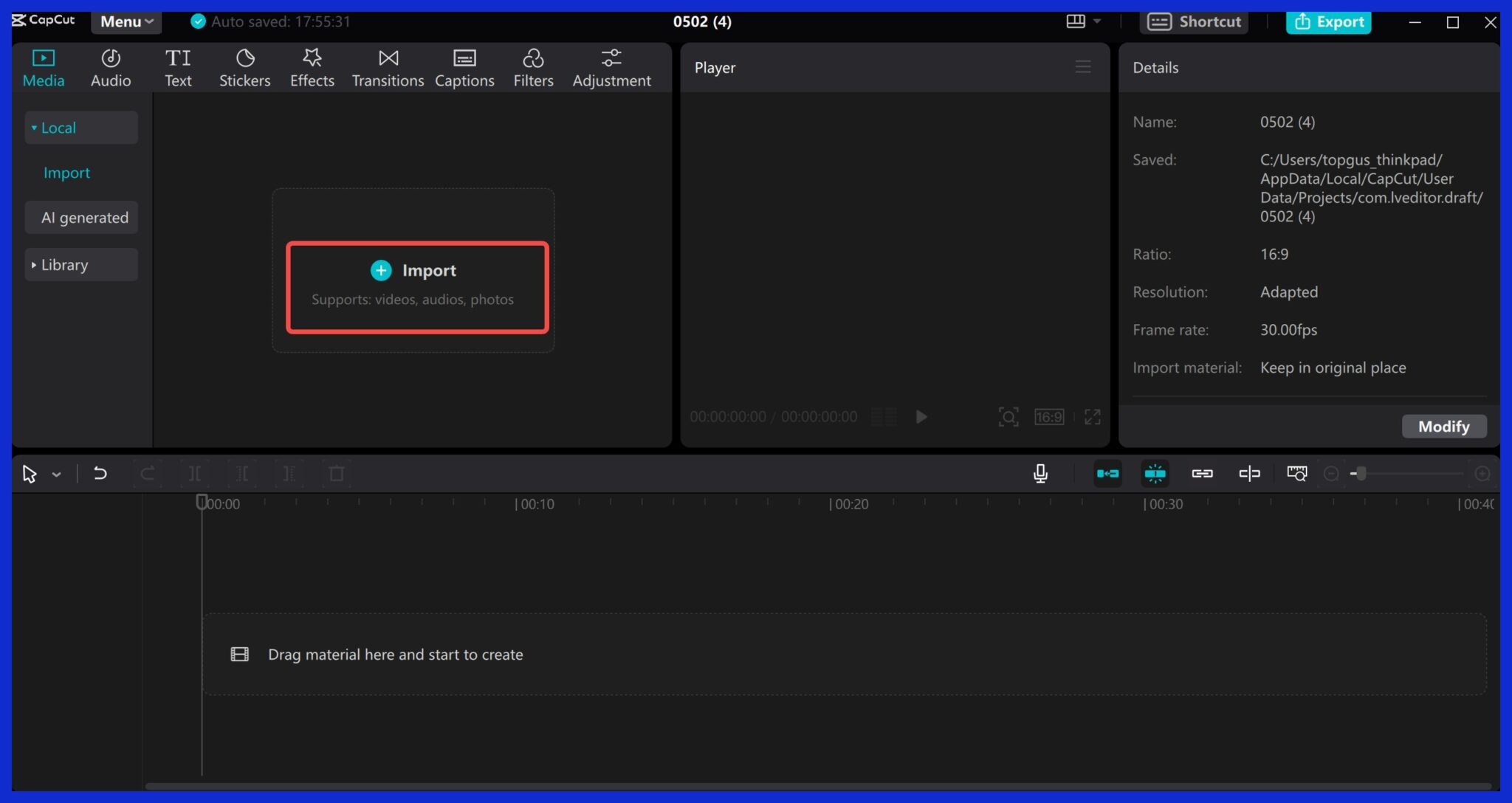The image size is (1512, 803).
Task: Open the Menu dropdown
Action: [x=126, y=21]
